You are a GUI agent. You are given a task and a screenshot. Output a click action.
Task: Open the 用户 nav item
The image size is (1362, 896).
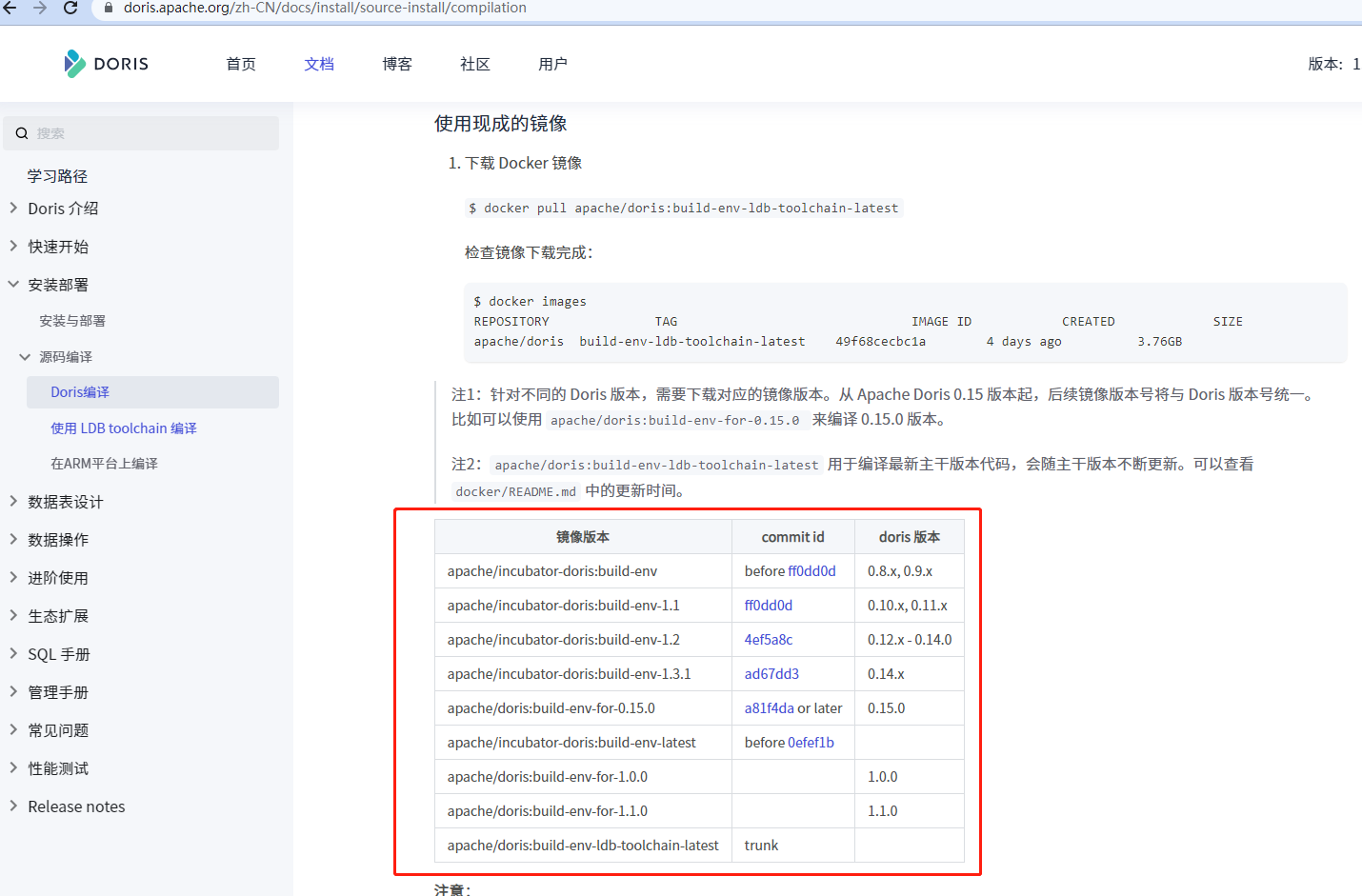click(552, 64)
